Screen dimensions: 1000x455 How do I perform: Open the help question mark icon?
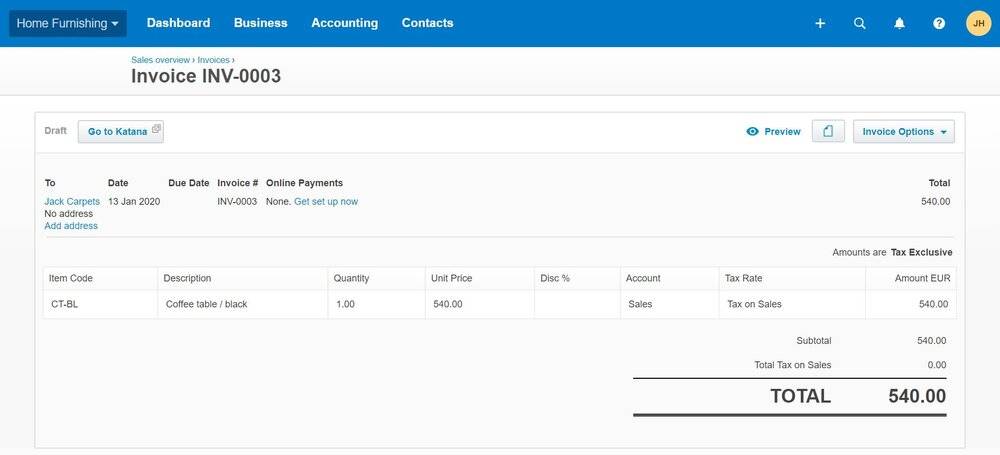pyautogui.click(x=939, y=23)
